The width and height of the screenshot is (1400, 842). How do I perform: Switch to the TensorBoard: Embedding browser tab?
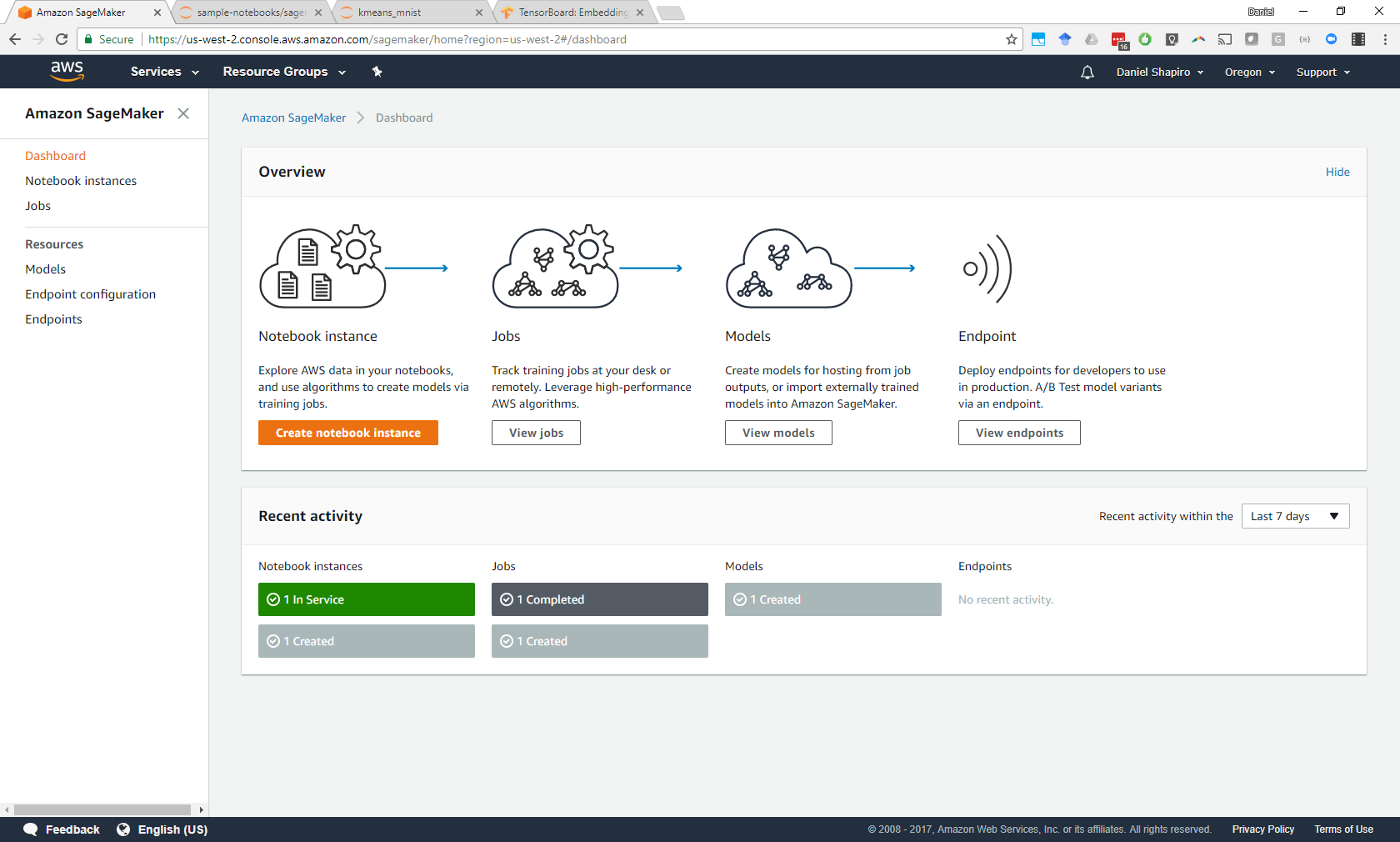pyautogui.click(x=573, y=13)
